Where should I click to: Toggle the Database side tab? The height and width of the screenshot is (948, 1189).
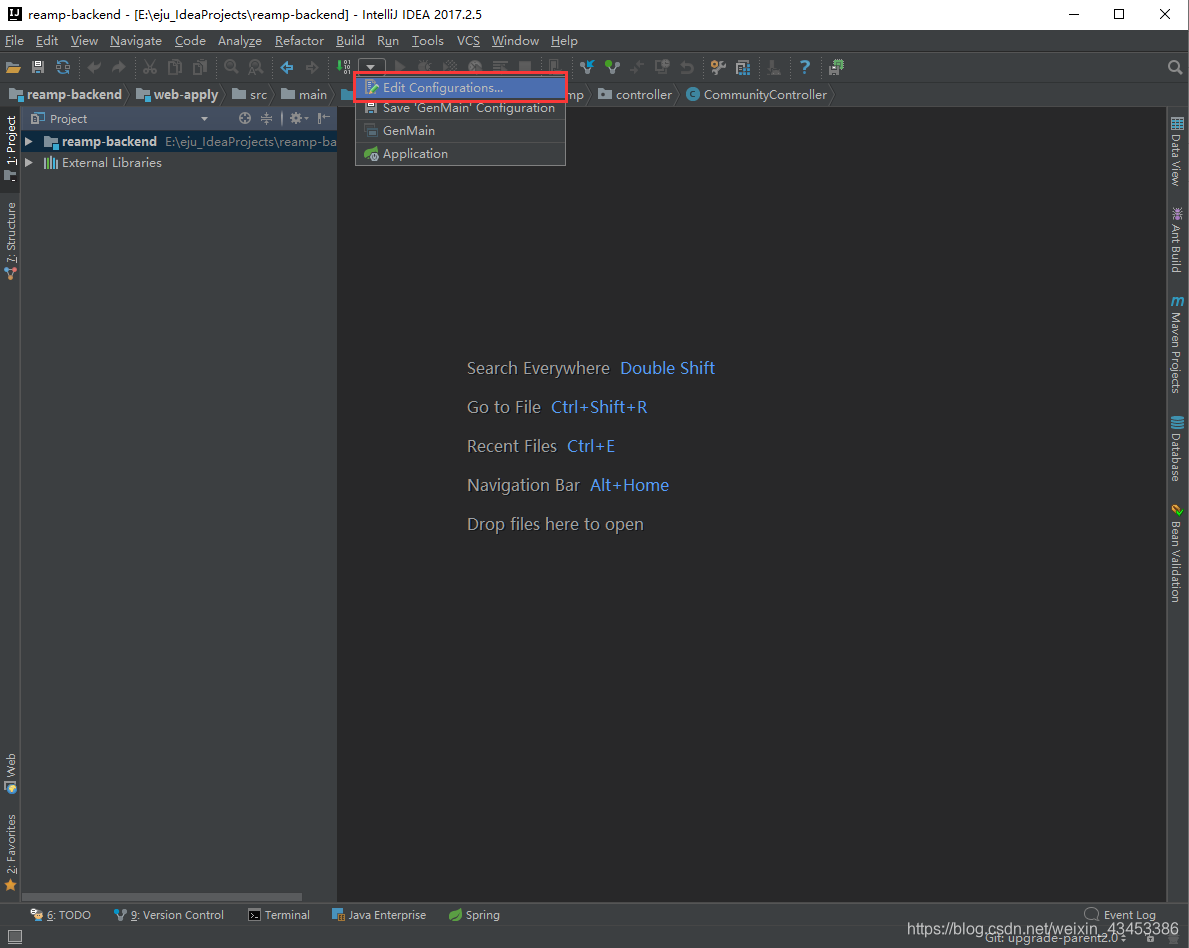(1176, 449)
